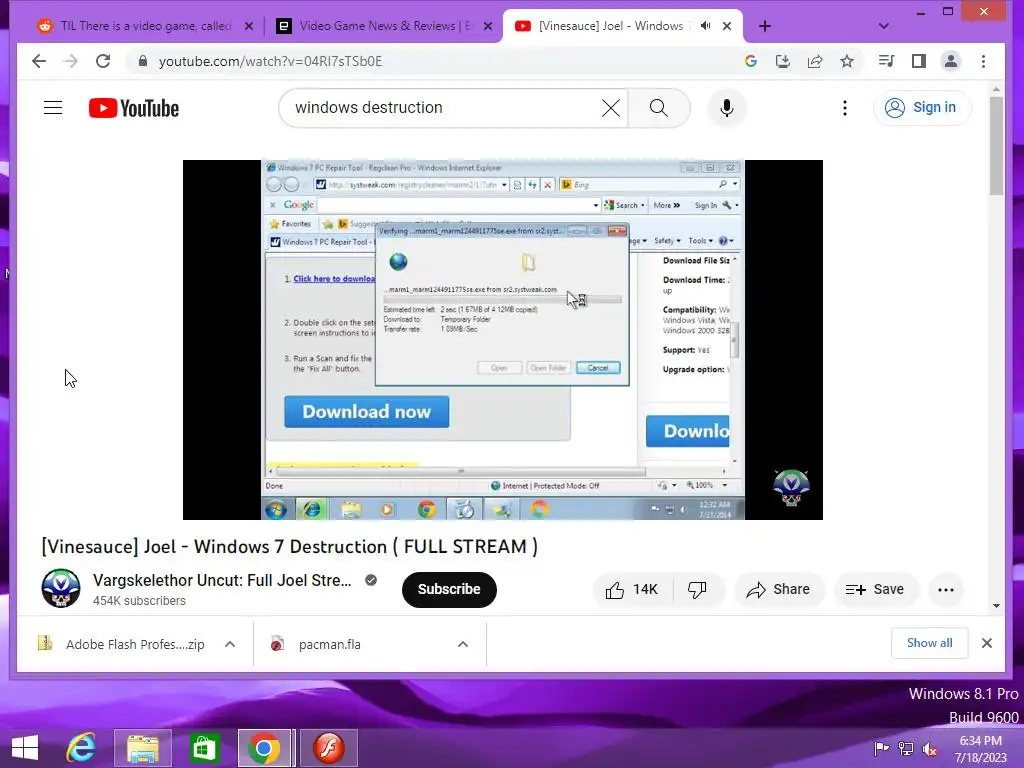Click the video title text
Image resolution: width=1024 pixels, height=768 pixels.
[289, 547]
